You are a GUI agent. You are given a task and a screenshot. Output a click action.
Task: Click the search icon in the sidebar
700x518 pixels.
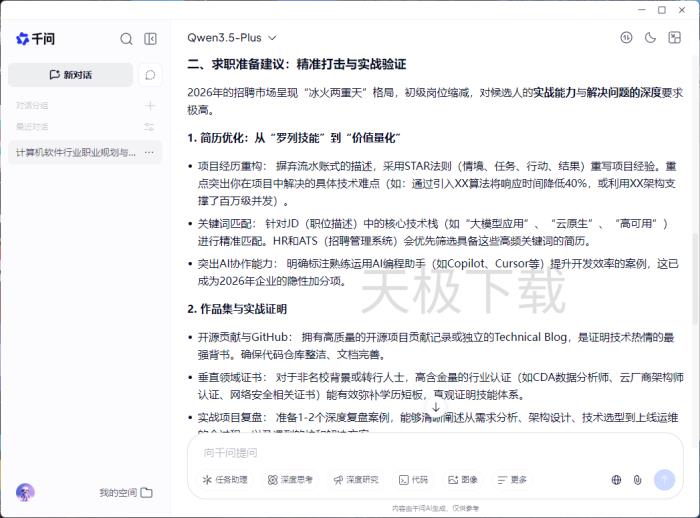point(126,39)
